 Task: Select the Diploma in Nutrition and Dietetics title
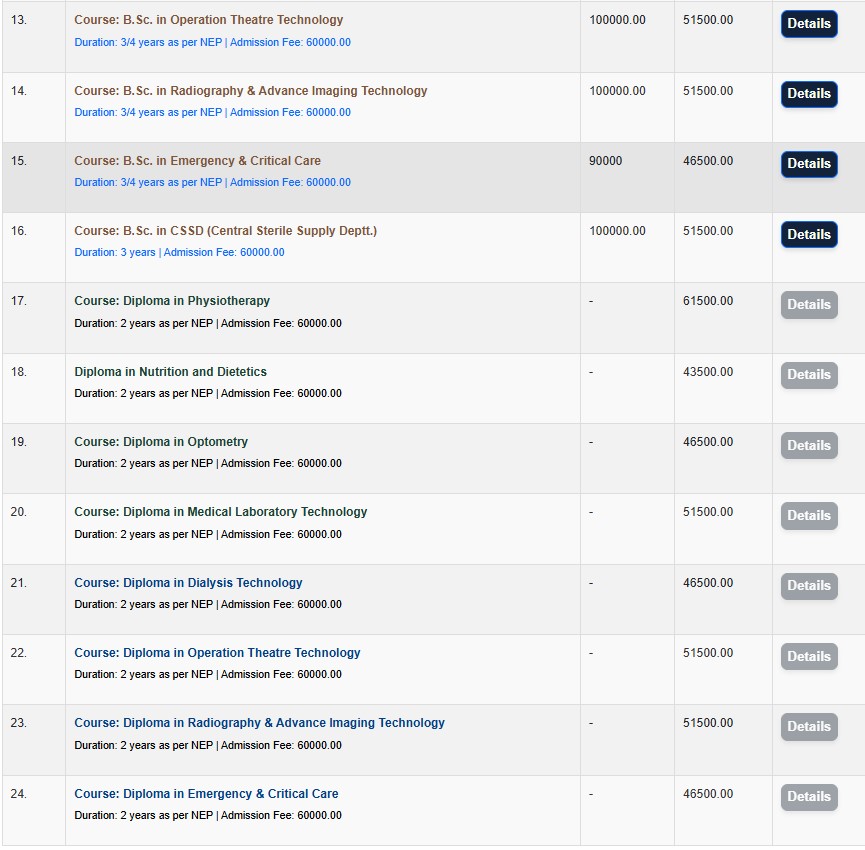click(x=170, y=372)
